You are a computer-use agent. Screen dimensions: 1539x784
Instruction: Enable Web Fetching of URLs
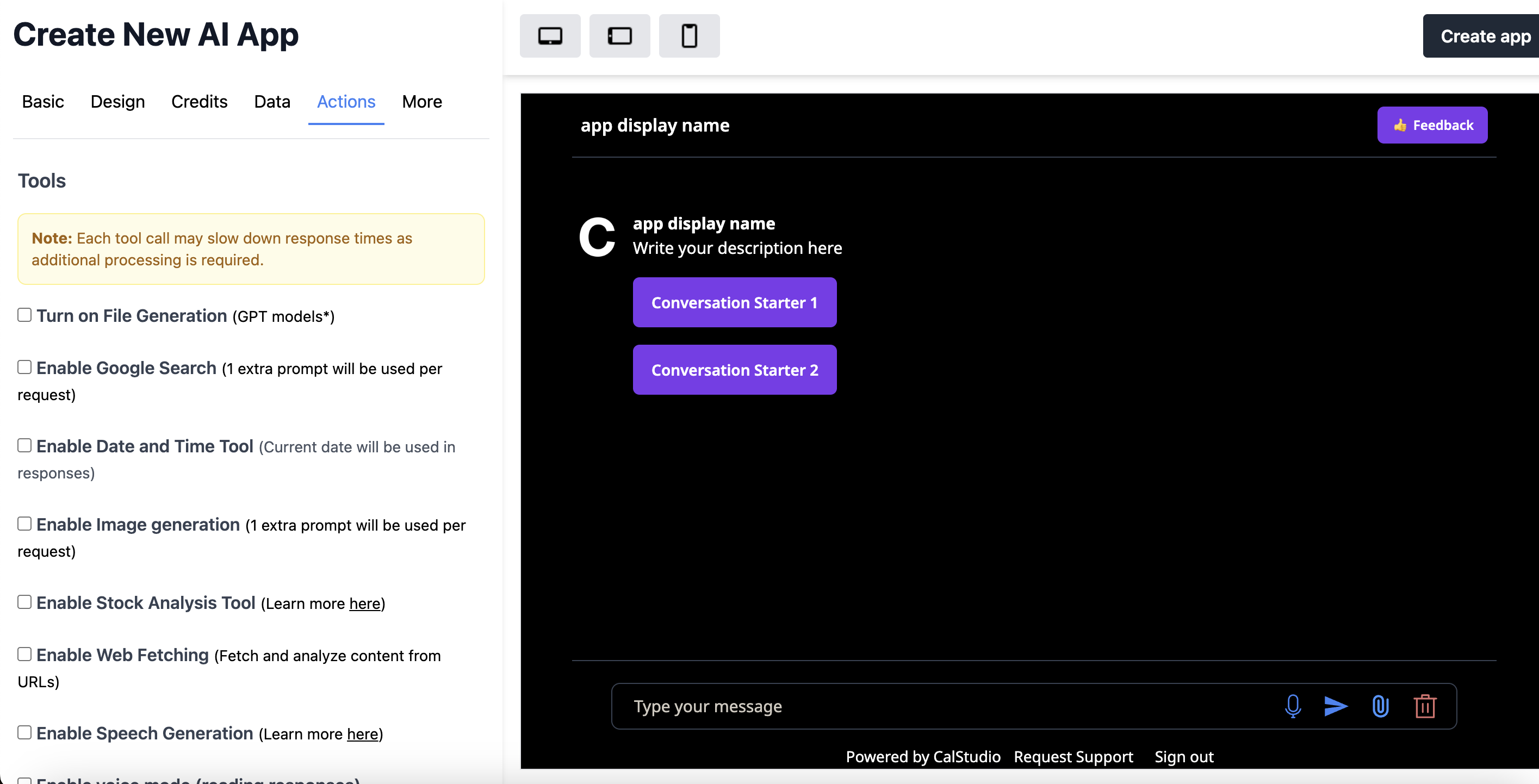(x=24, y=653)
